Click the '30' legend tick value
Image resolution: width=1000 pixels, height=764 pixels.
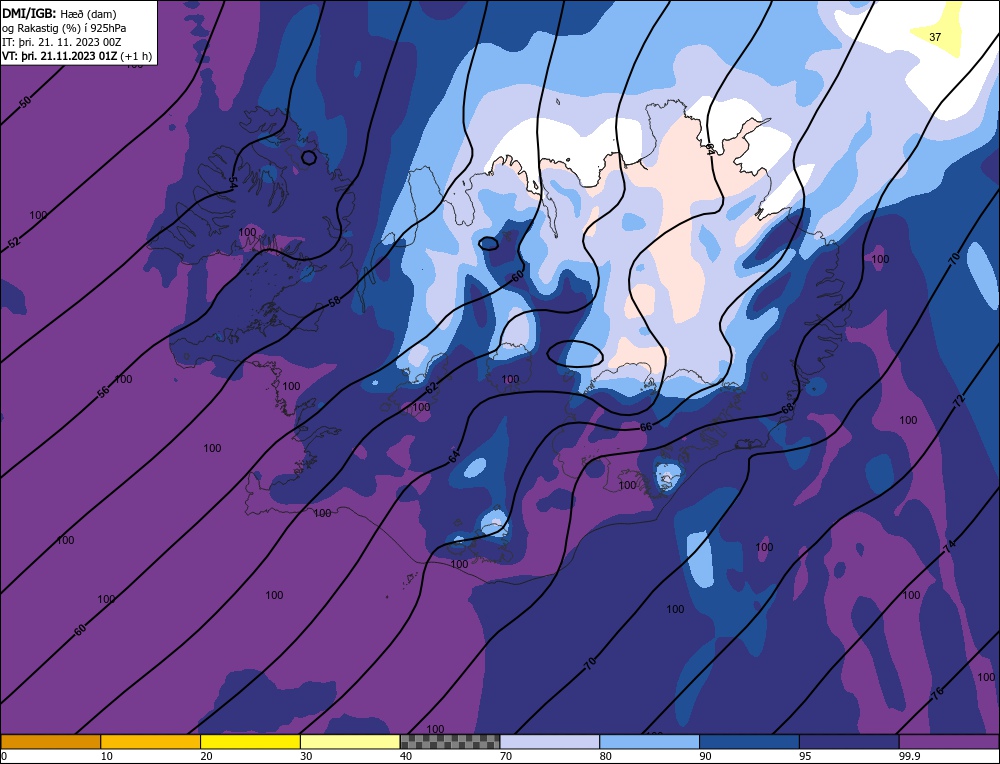click(306, 756)
